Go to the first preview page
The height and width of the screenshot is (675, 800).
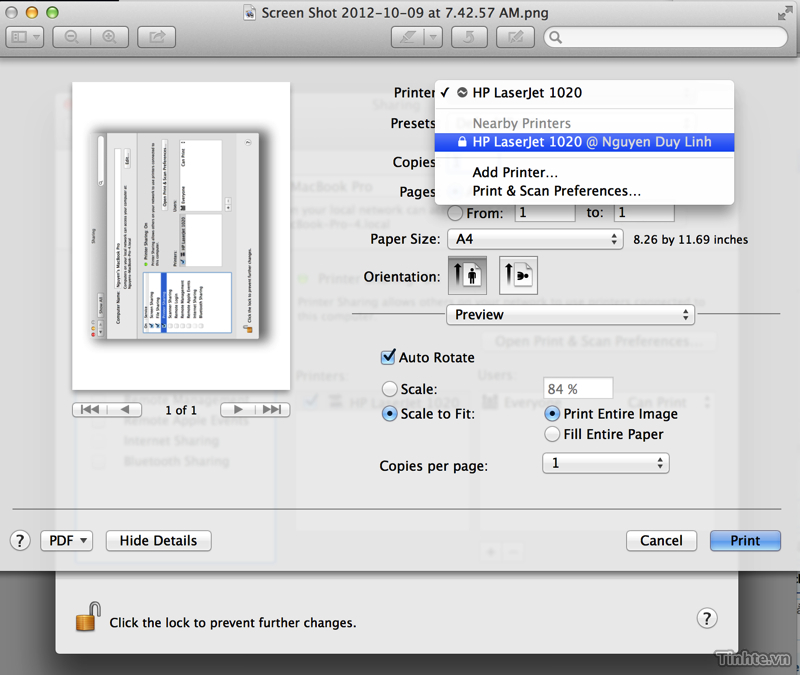pos(90,410)
